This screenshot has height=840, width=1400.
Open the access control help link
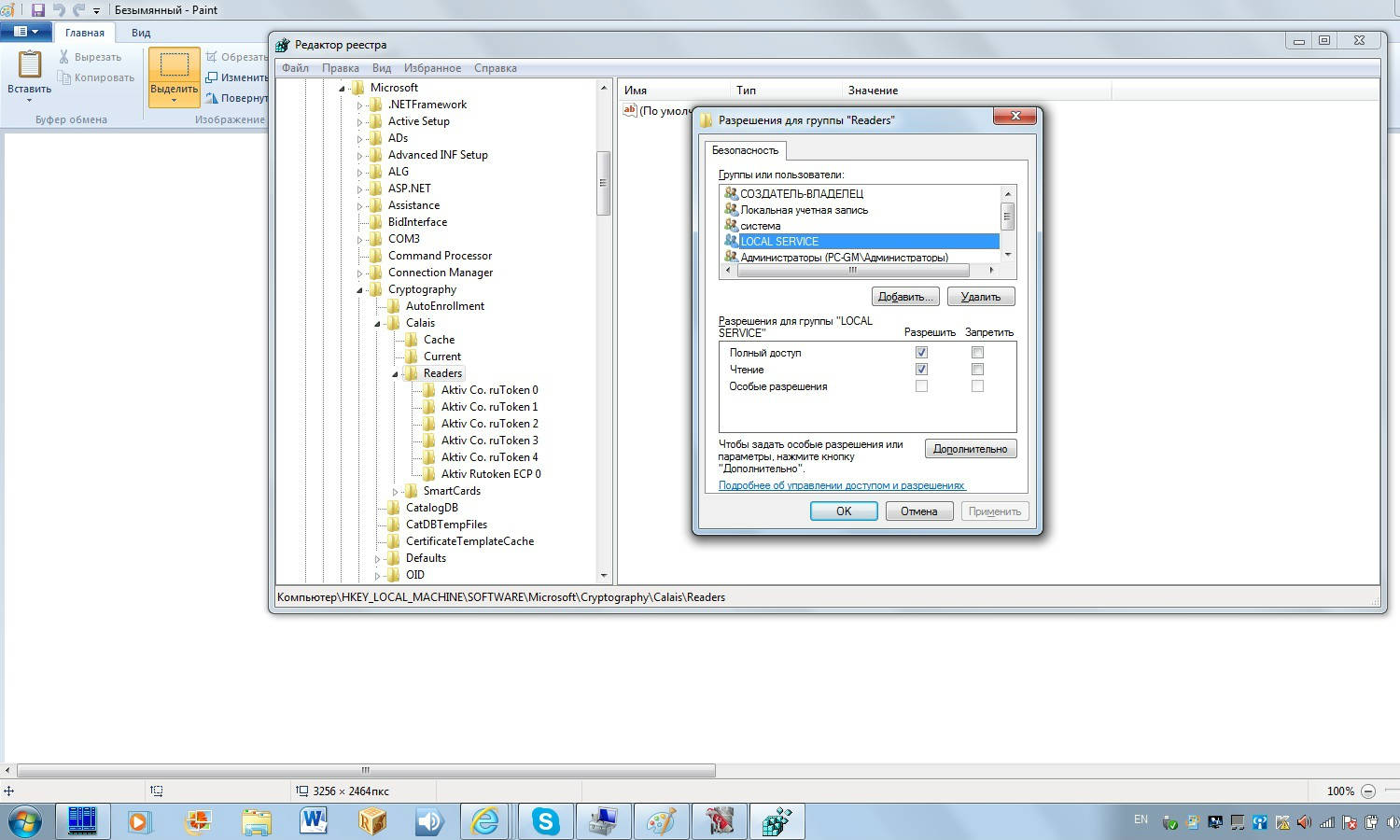(x=841, y=485)
